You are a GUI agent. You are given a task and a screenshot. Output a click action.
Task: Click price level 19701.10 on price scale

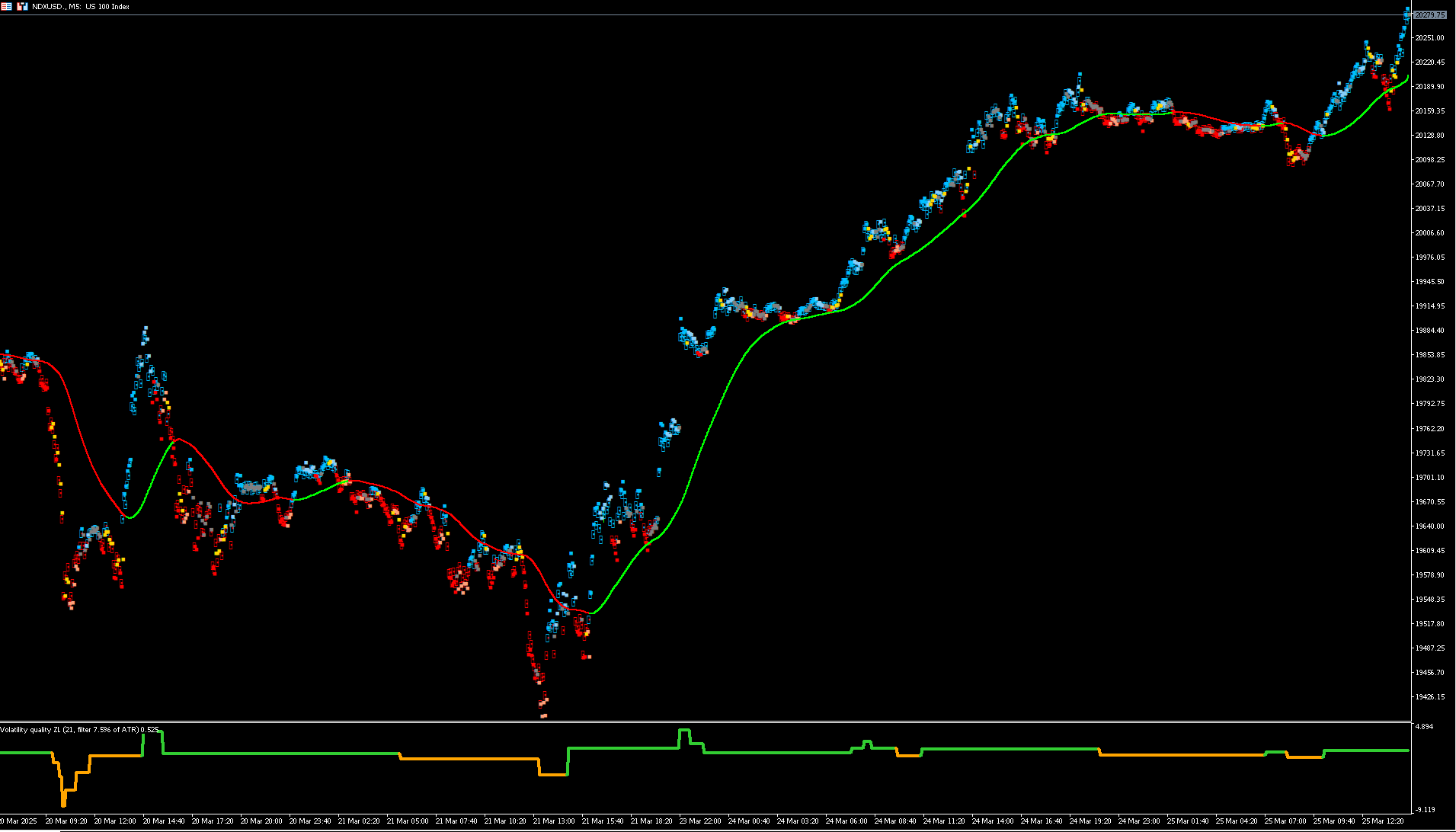pyautogui.click(x=1429, y=478)
